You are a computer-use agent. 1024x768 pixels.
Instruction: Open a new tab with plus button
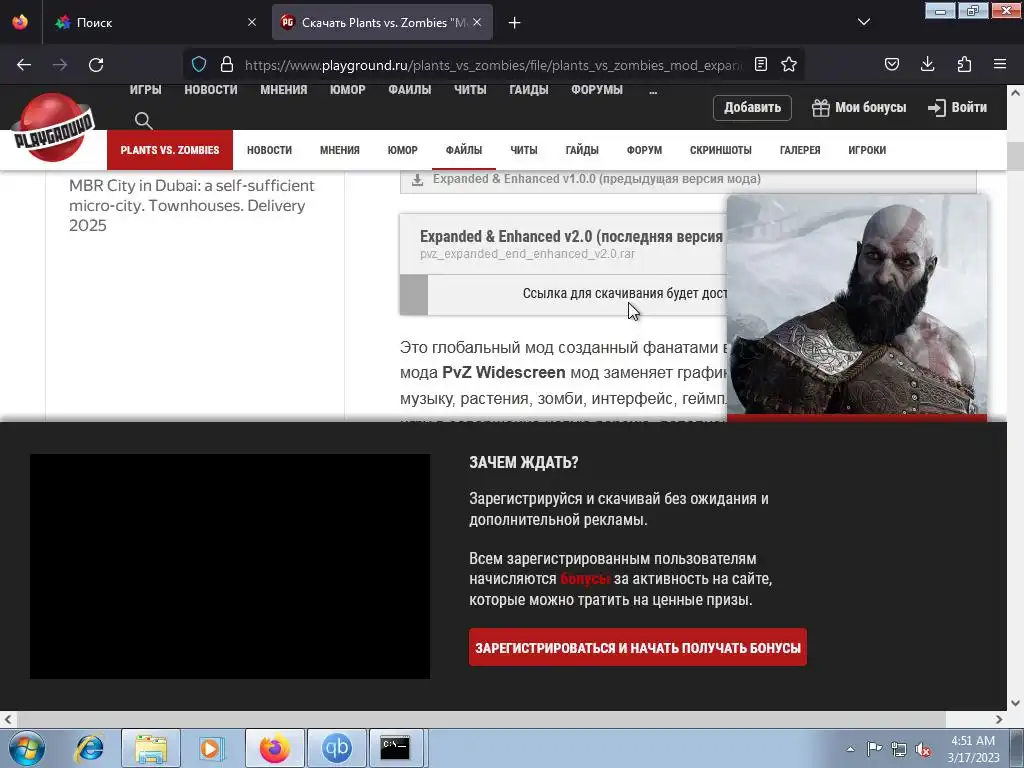click(x=515, y=23)
